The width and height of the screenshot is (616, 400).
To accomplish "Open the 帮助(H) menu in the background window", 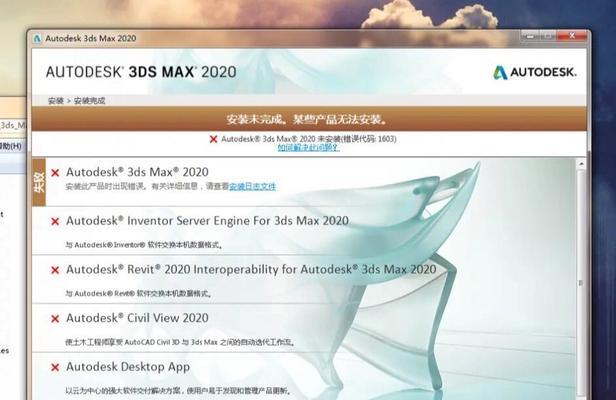I will tap(11, 146).
